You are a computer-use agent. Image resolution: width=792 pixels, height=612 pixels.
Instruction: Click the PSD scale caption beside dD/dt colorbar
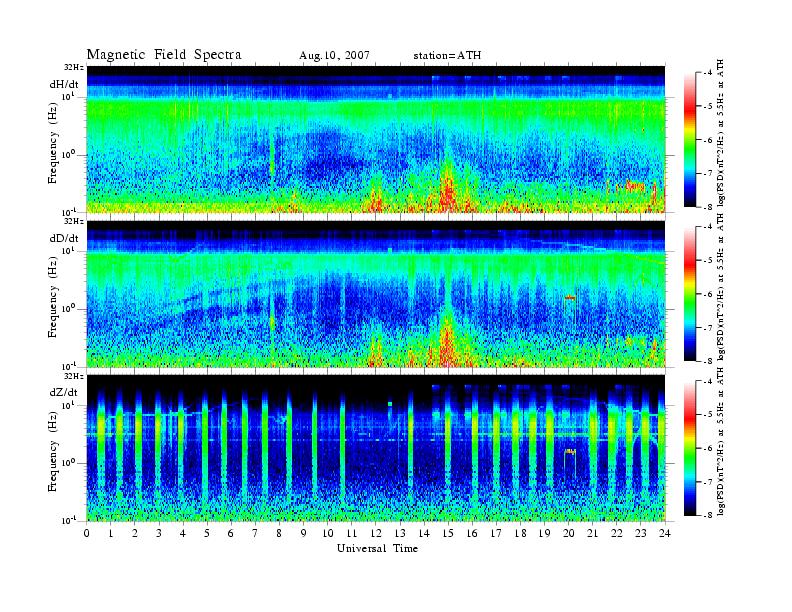point(720,288)
